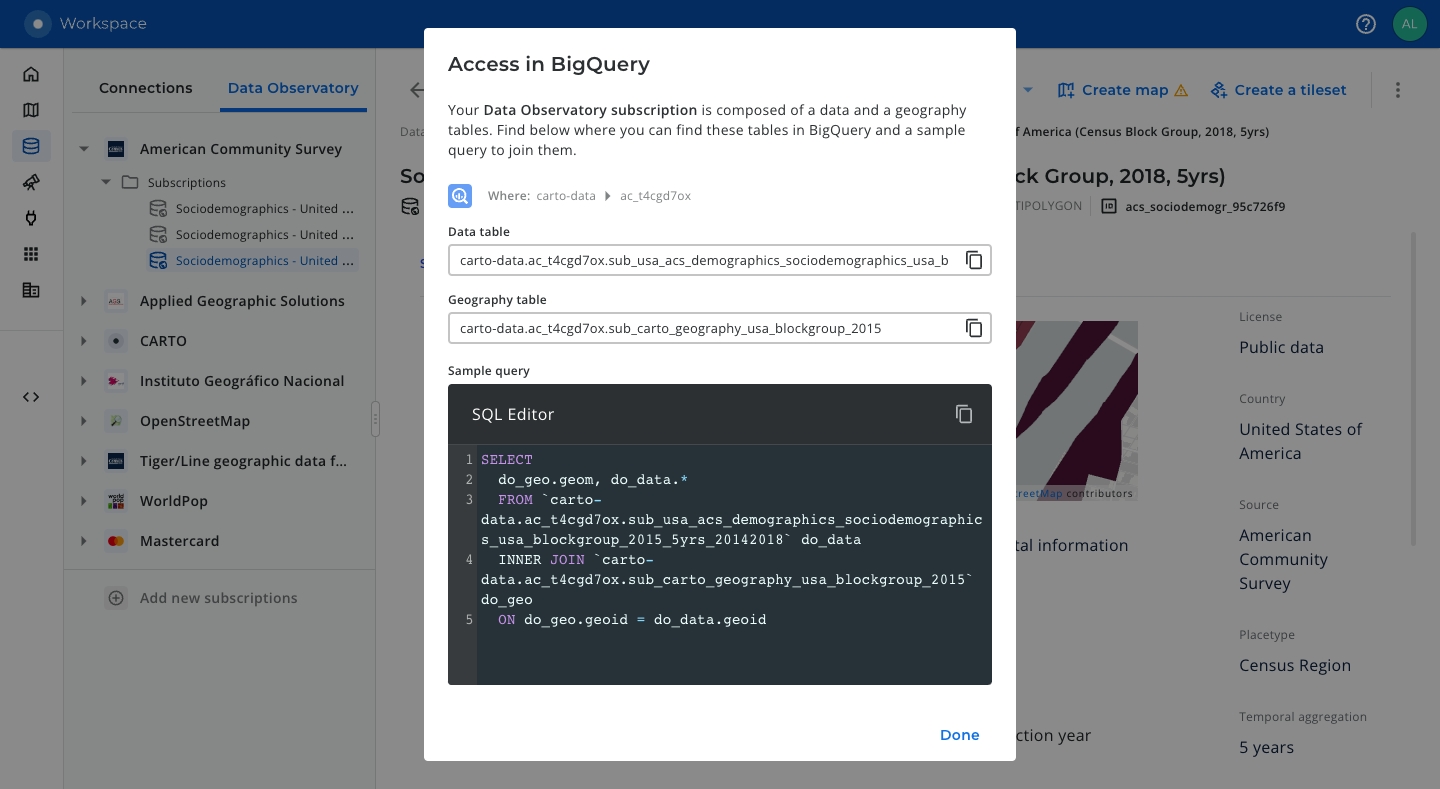Open the Home icon in sidebar

pos(31,74)
